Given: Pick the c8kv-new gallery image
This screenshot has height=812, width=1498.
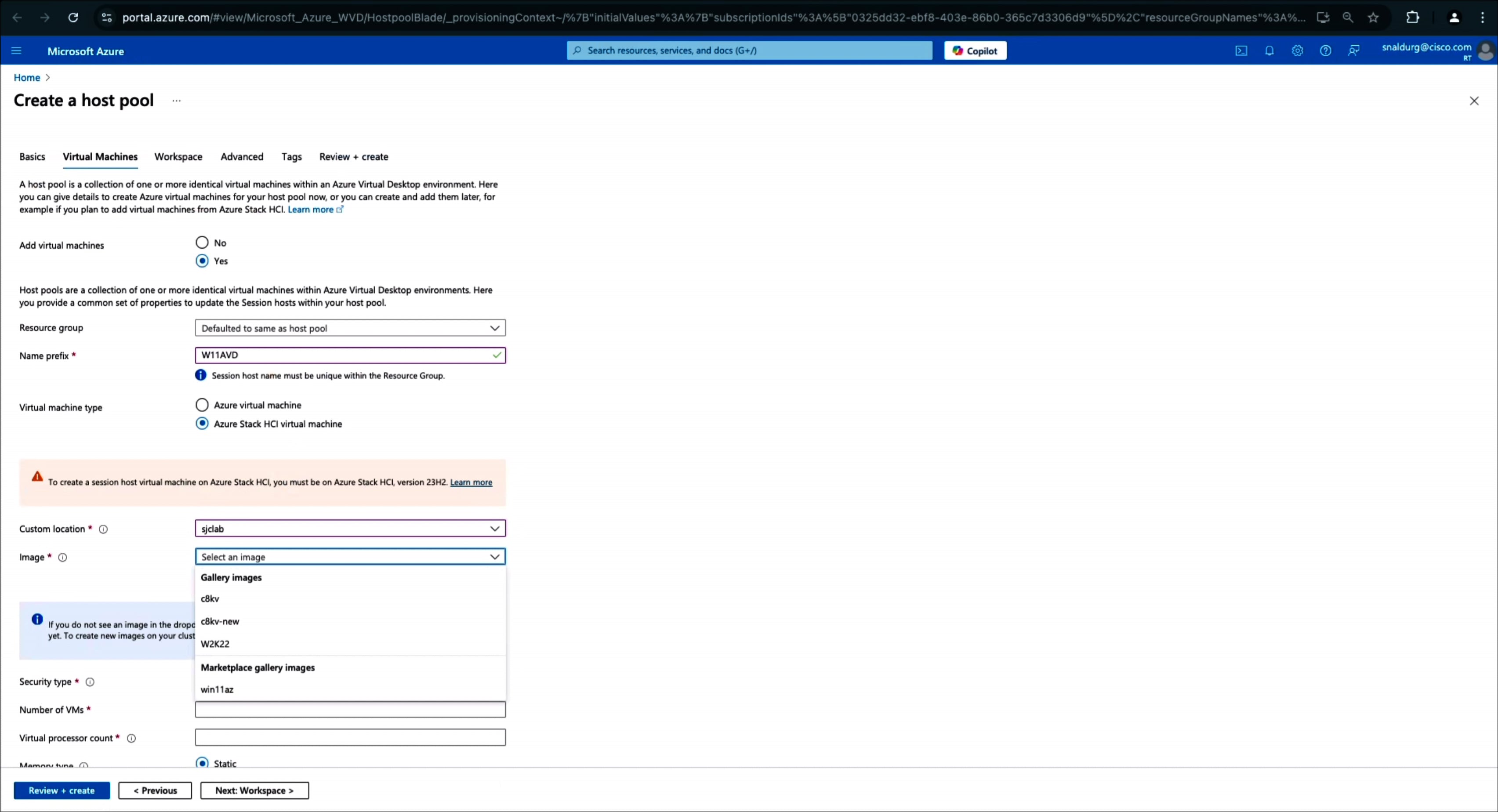Looking at the screenshot, I should coord(350,621).
